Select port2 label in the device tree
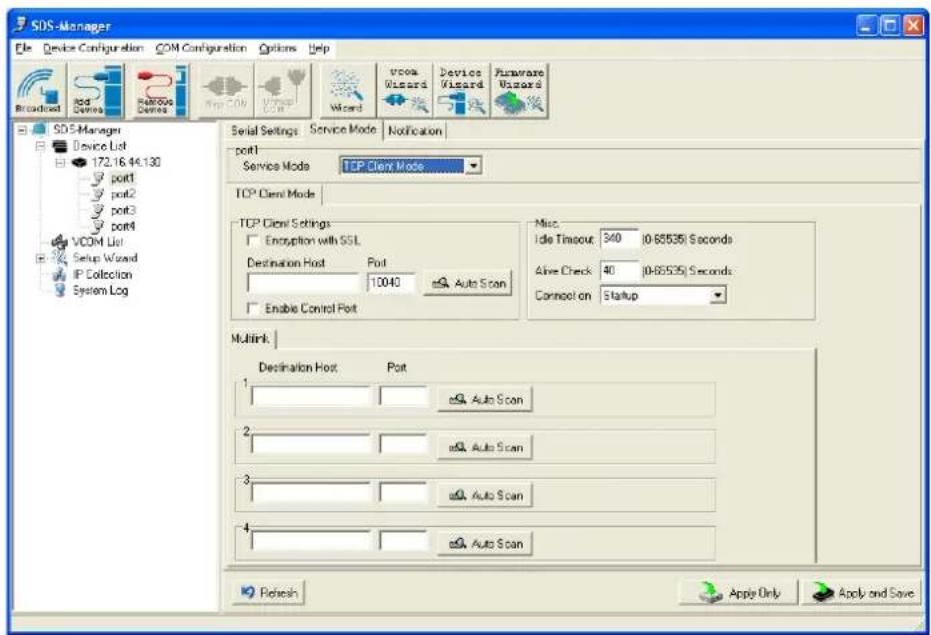931x635 pixels. click(x=123, y=194)
